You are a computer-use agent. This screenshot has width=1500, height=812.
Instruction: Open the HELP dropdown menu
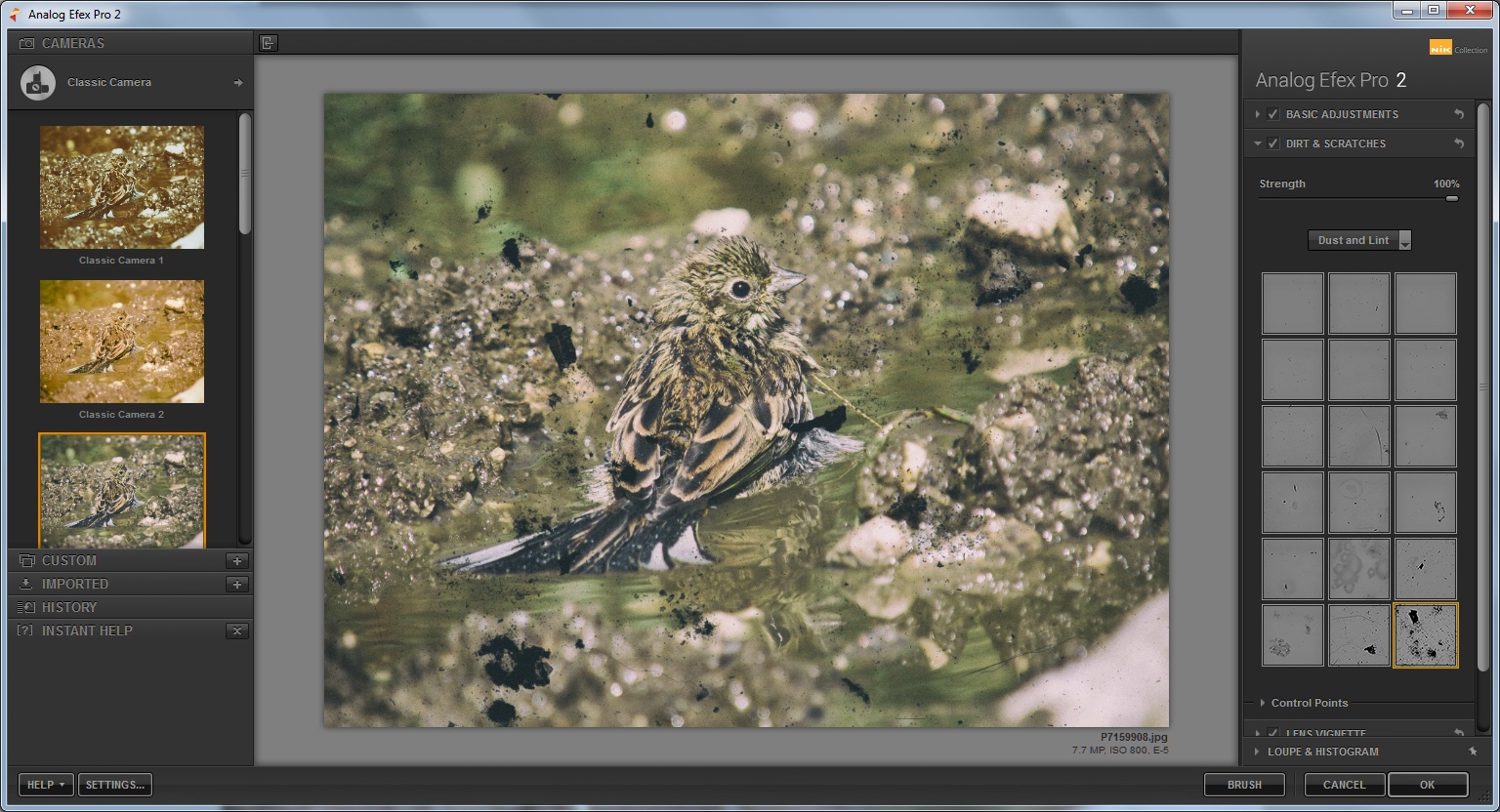46,785
